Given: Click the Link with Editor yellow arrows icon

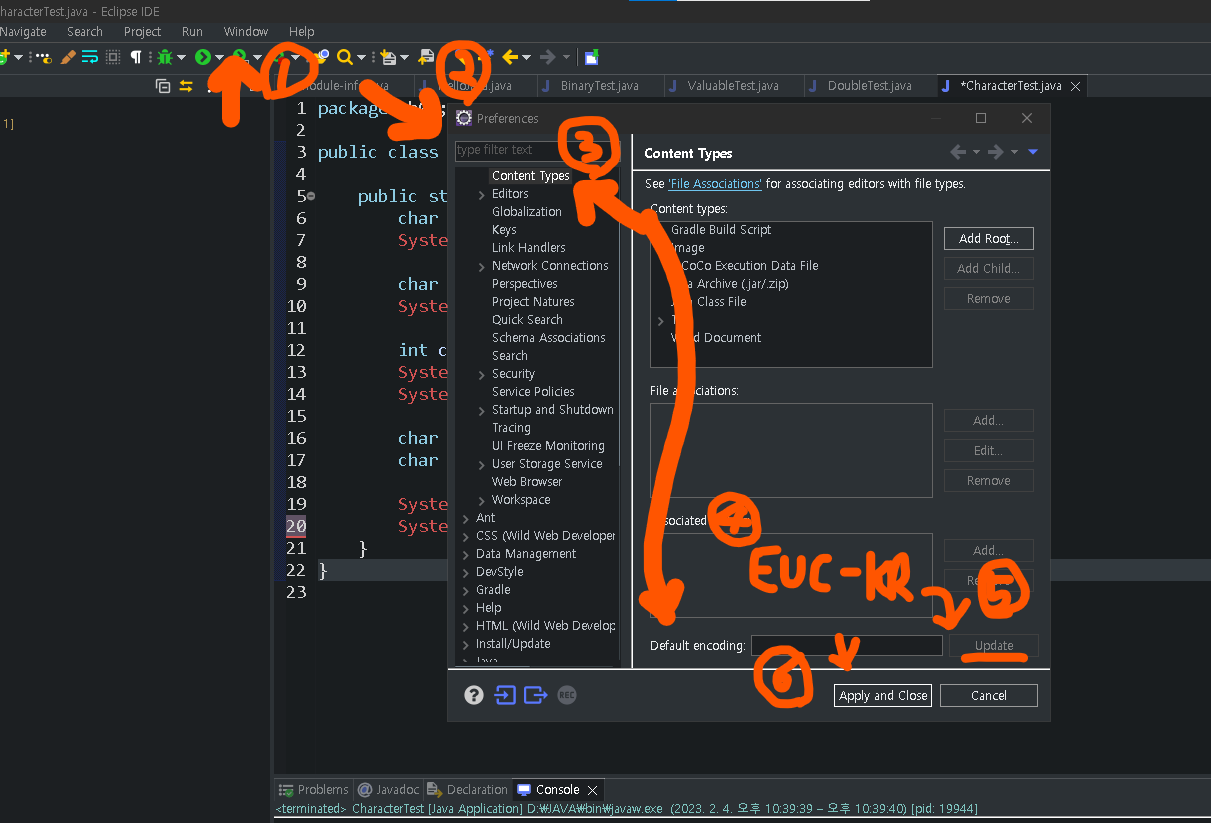Looking at the screenshot, I should (186, 86).
